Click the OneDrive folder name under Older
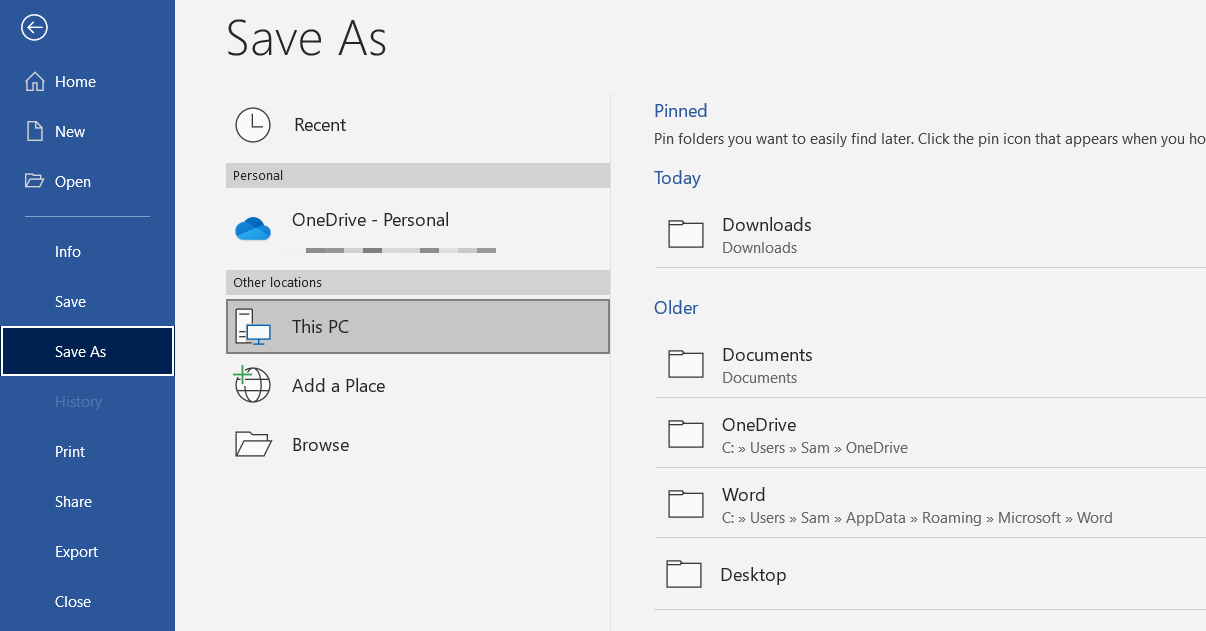The height and width of the screenshot is (631, 1206). tap(759, 425)
